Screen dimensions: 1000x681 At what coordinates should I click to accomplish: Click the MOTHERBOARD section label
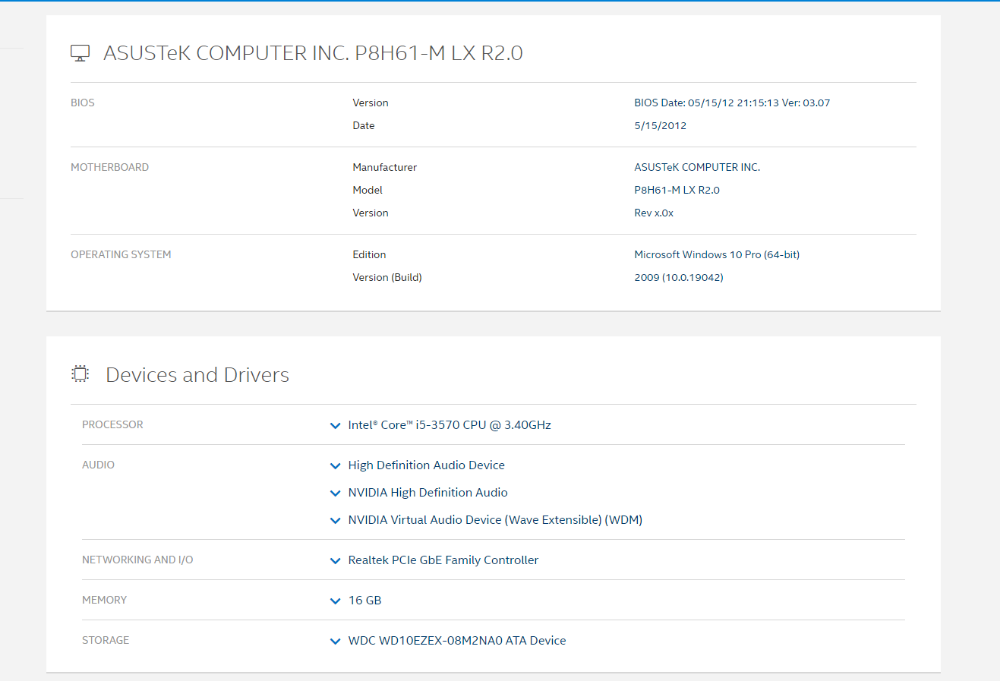click(x=109, y=167)
